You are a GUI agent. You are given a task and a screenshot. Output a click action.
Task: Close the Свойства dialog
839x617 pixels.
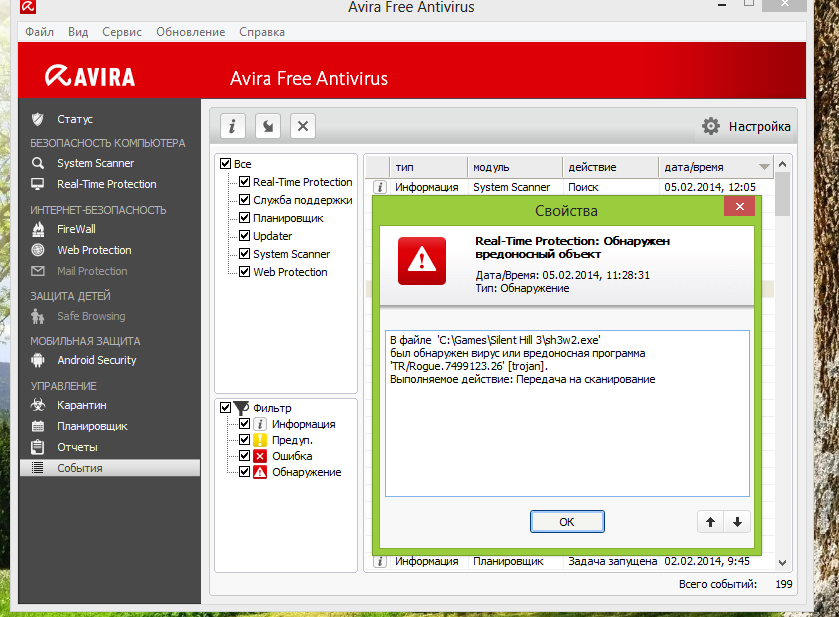click(739, 207)
